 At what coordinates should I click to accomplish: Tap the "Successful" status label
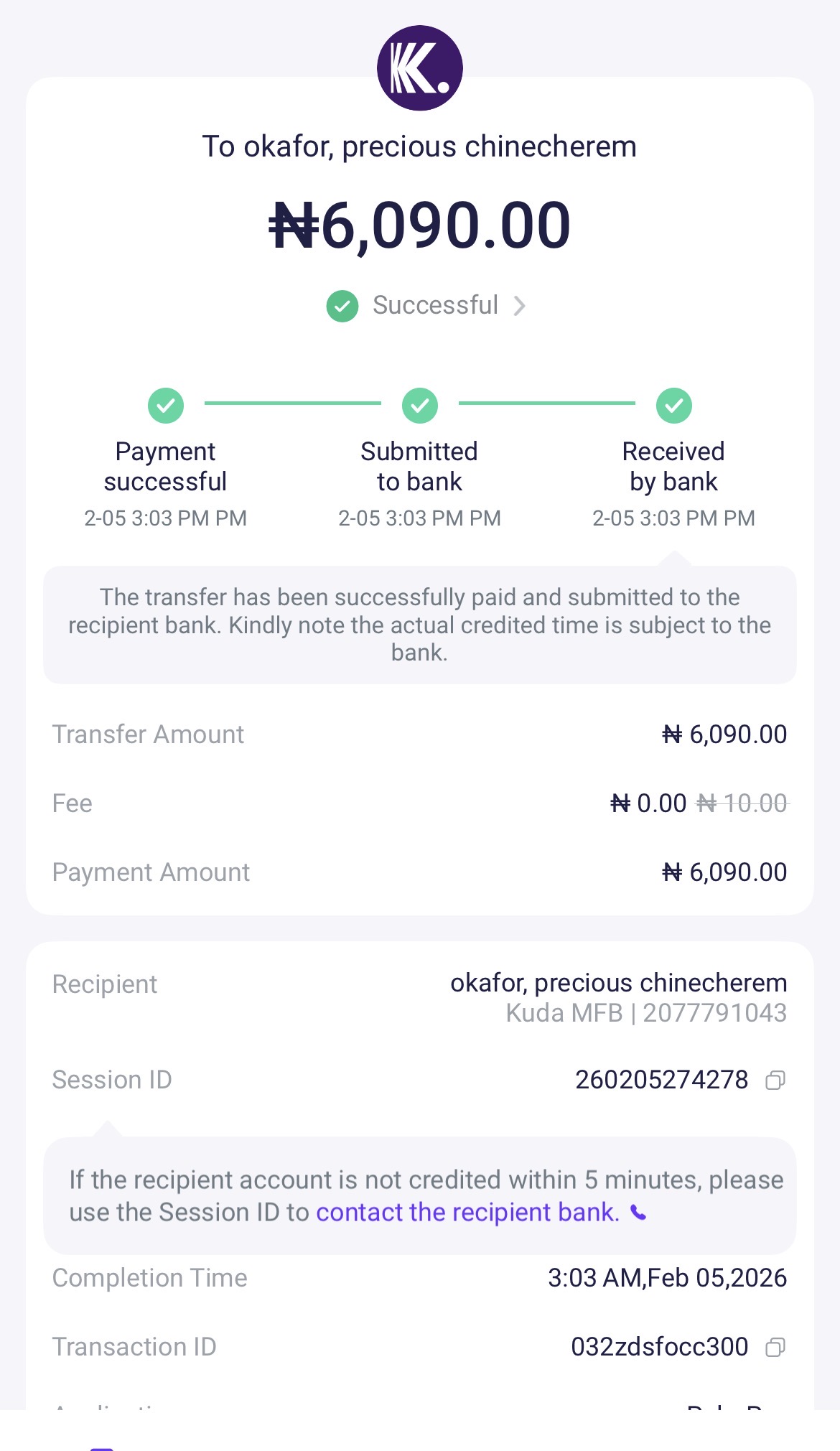435,306
